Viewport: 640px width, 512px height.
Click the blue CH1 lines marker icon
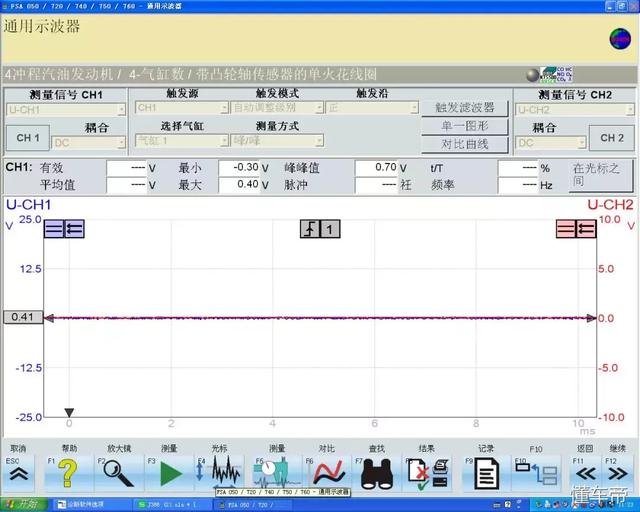[x=54, y=229]
